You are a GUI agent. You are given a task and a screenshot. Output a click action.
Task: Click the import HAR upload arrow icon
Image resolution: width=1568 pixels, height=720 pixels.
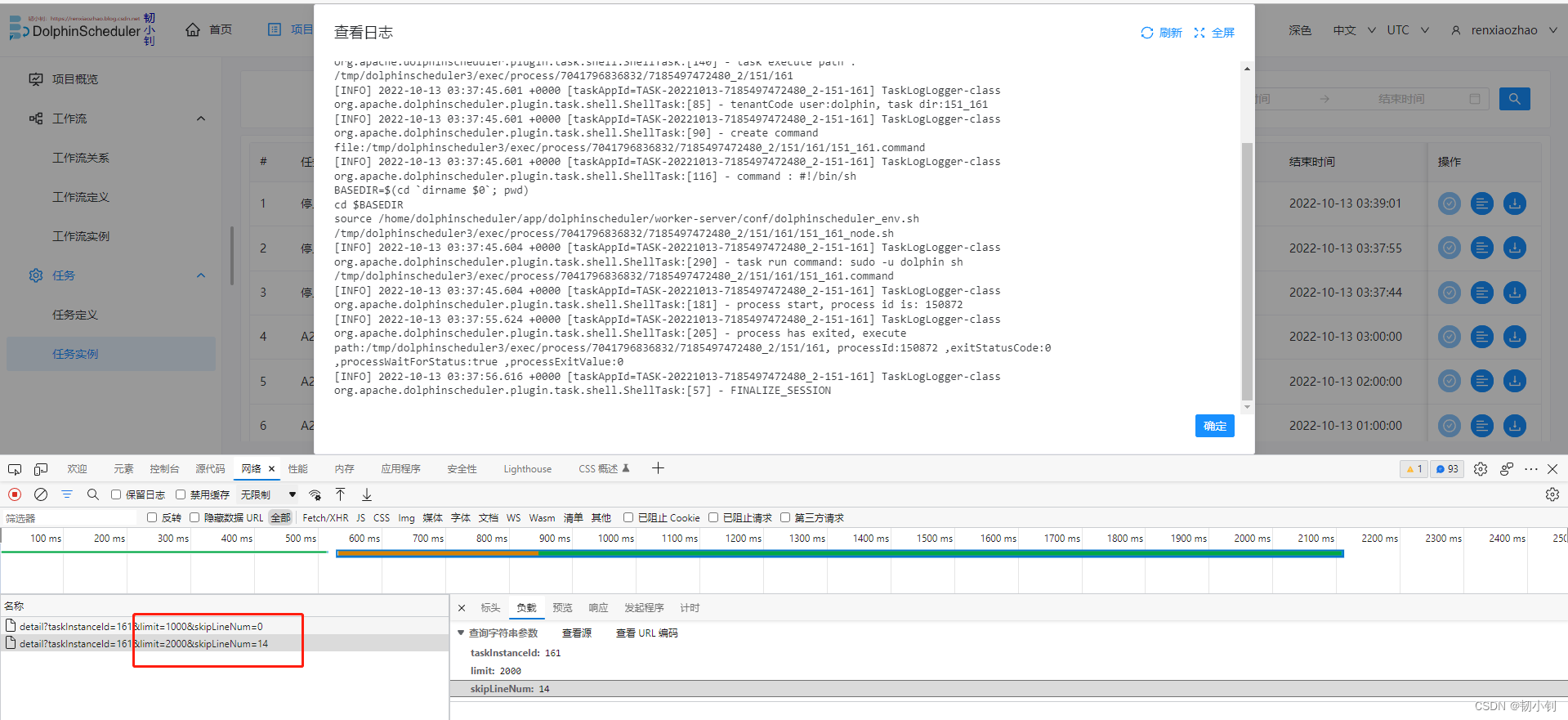341,494
